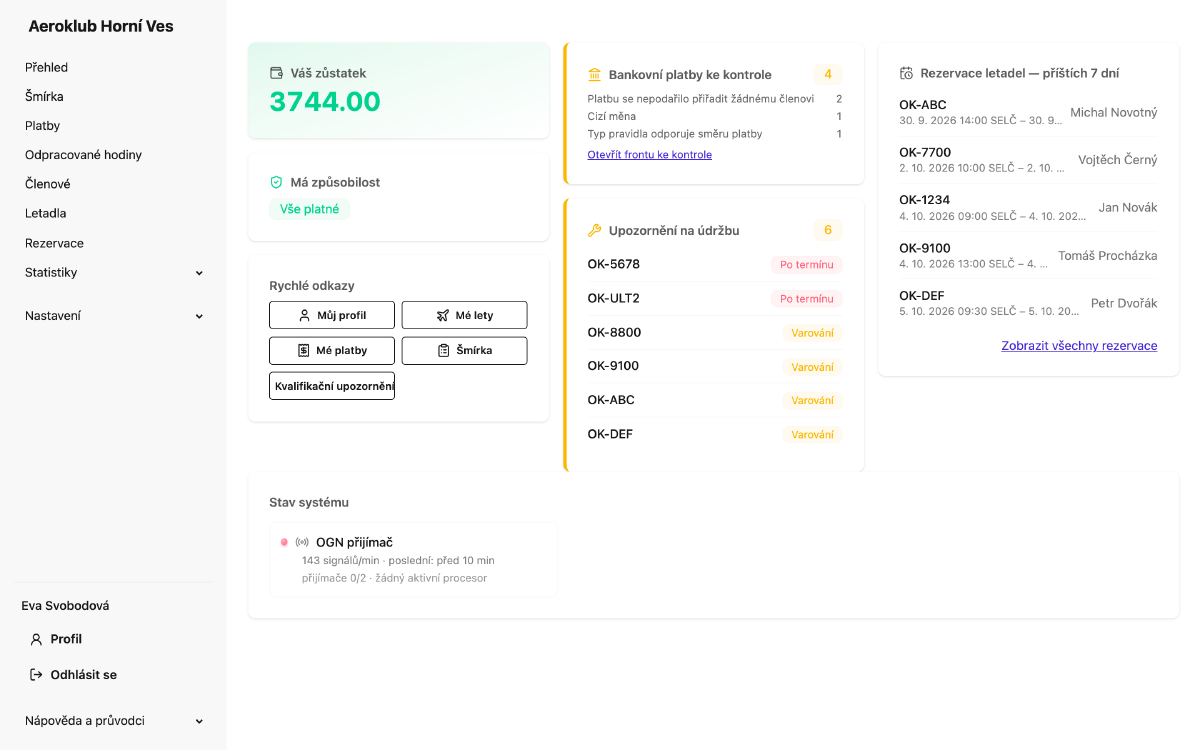
Task: Click the calendar icon beside Rezervace letadel
Action: point(906,73)
